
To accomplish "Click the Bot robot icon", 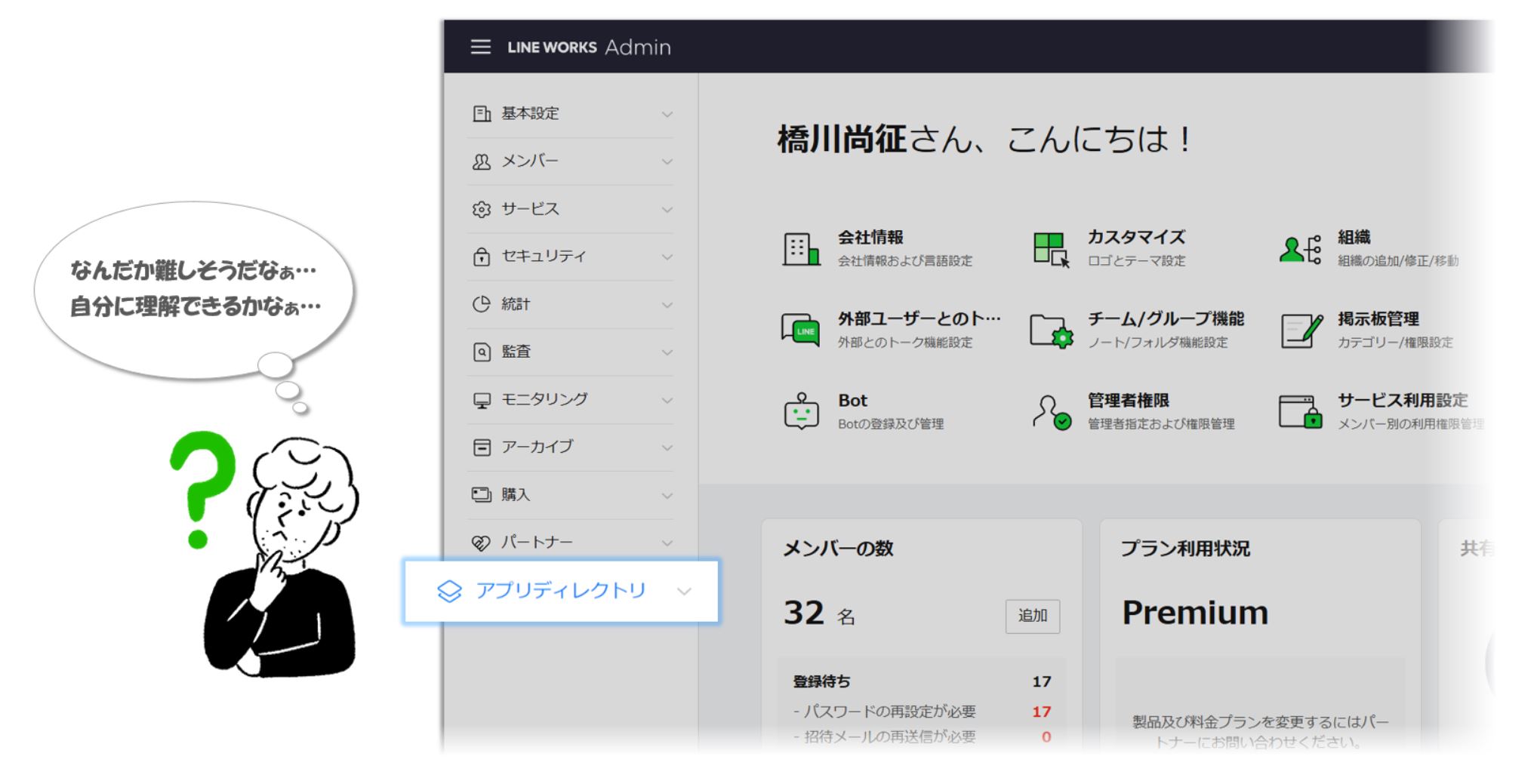I will [801, 411].
